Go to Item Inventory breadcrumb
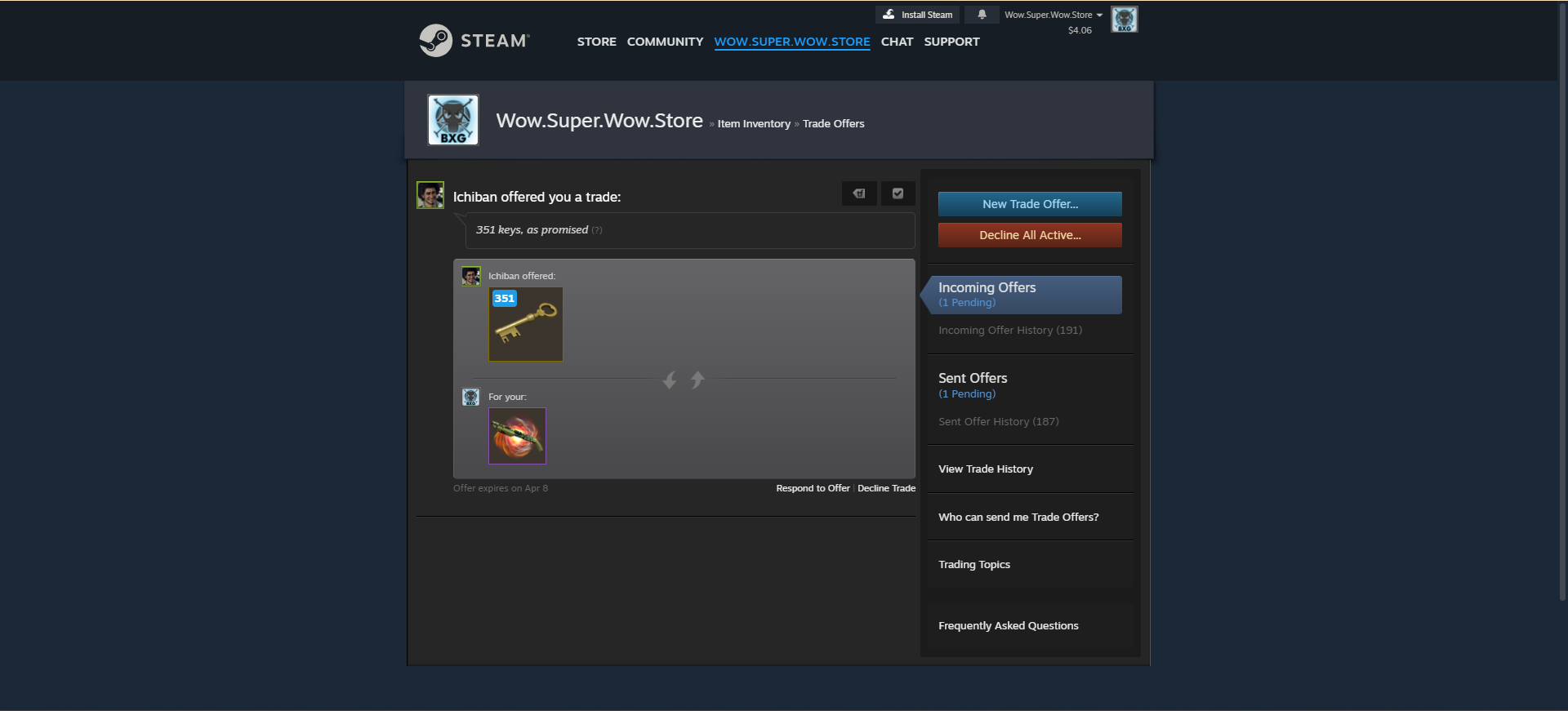This screenshot has width=1568, height=711. point(754,124)
